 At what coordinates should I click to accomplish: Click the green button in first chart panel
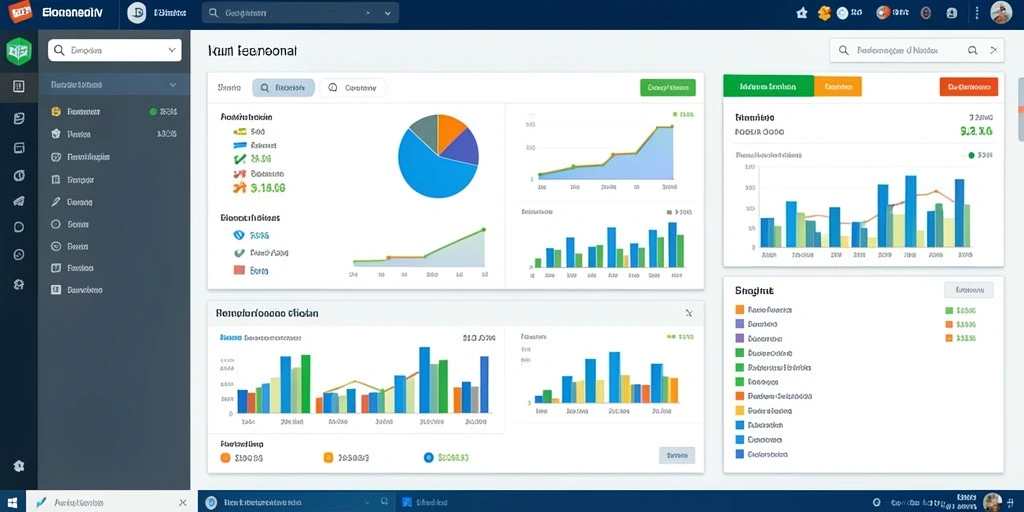(x=667, y=88)
